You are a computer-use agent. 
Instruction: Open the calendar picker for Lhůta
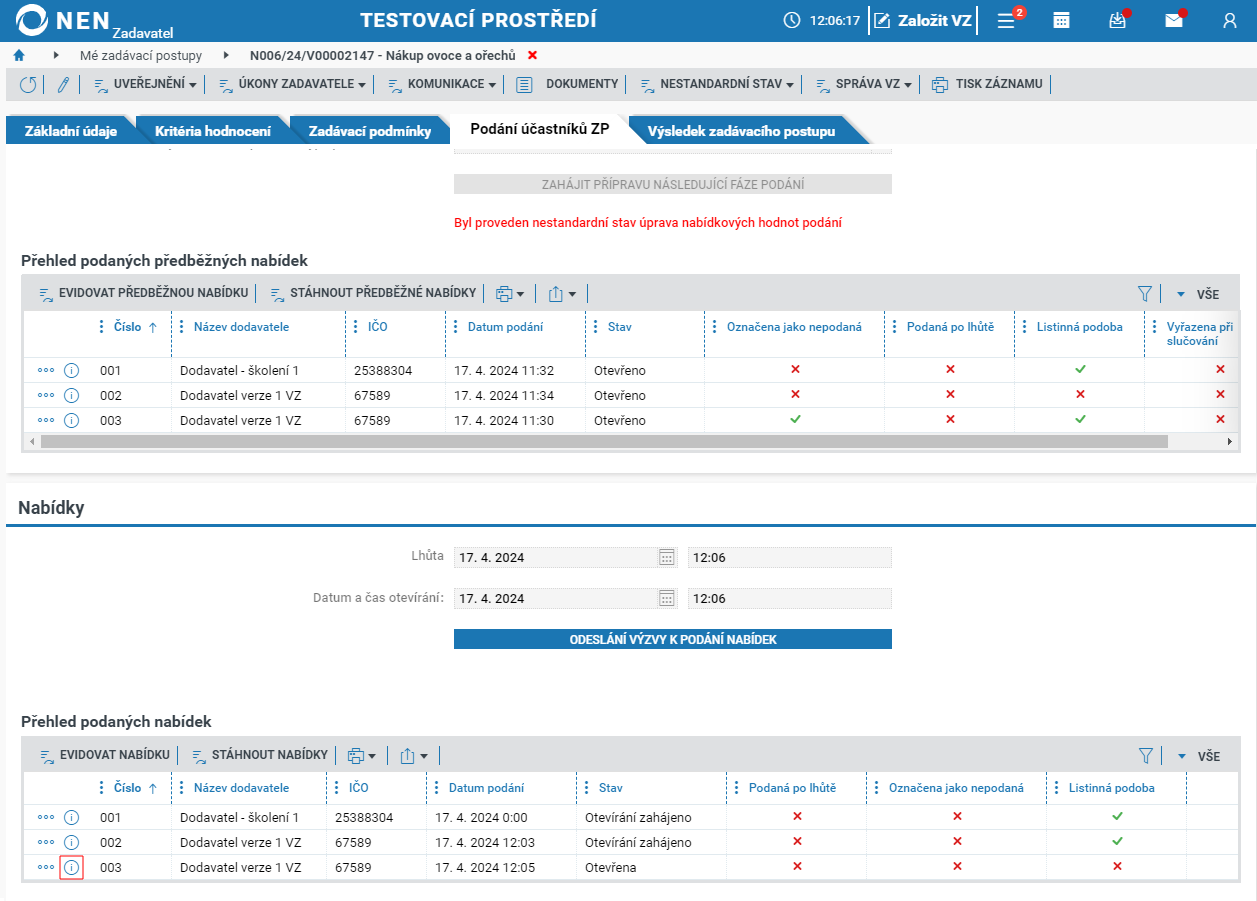click(667, 557)
